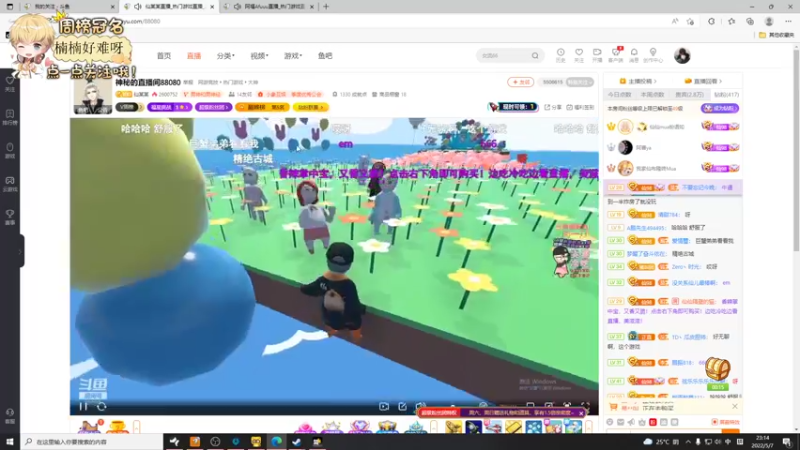
Task: Click the video clip record icon
Action: [384, 407]
